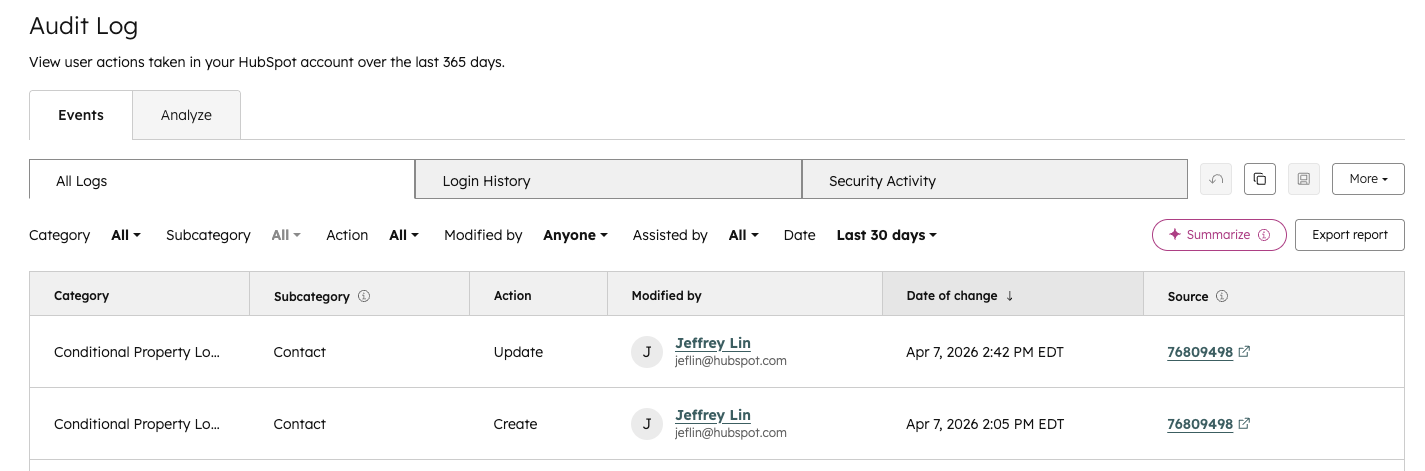Viewport: 1425px width, 471px height.
Task: Open the Category filter dropdown
Action: 126,235
